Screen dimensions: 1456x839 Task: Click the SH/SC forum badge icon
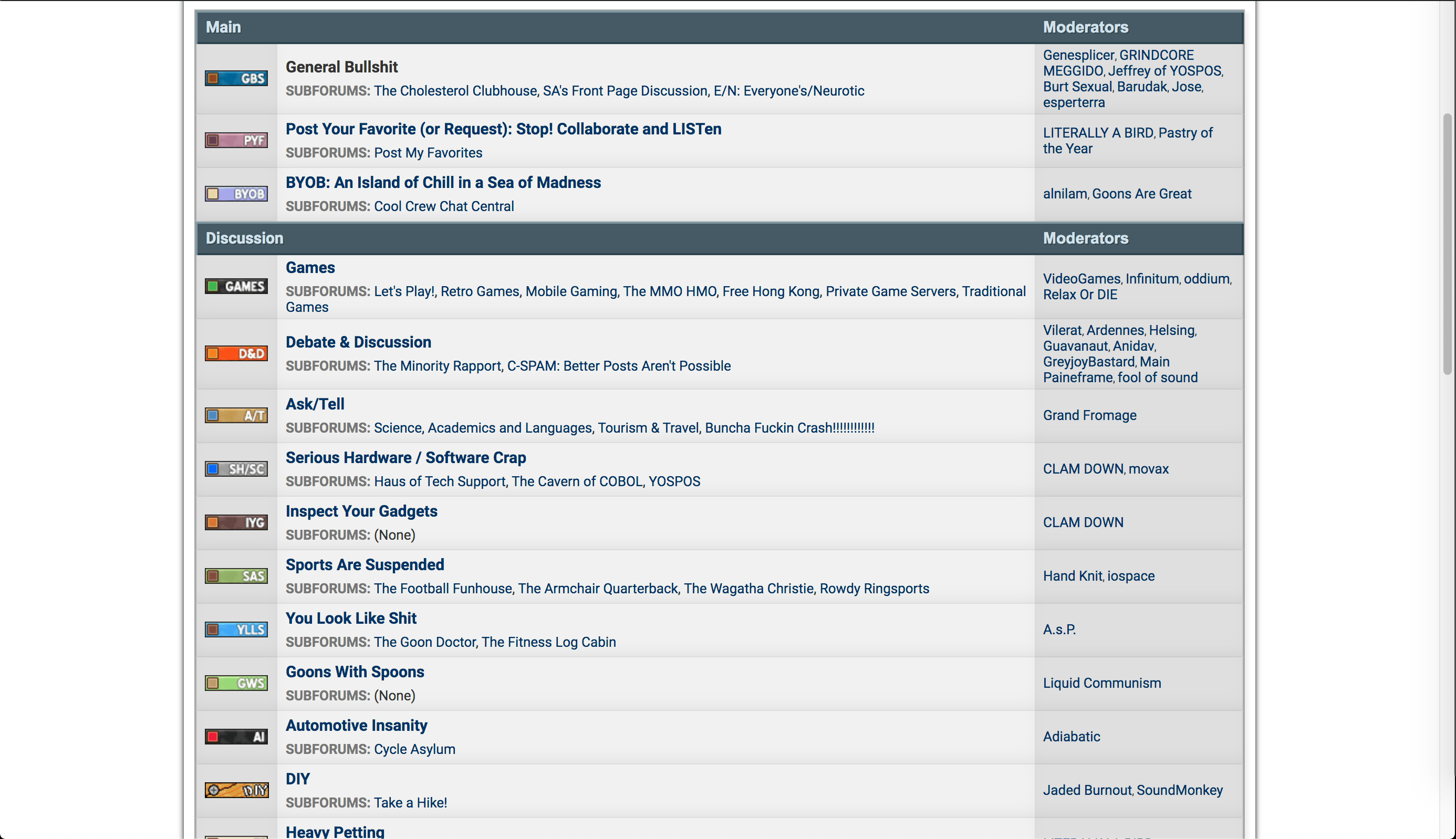click(236, 469)
